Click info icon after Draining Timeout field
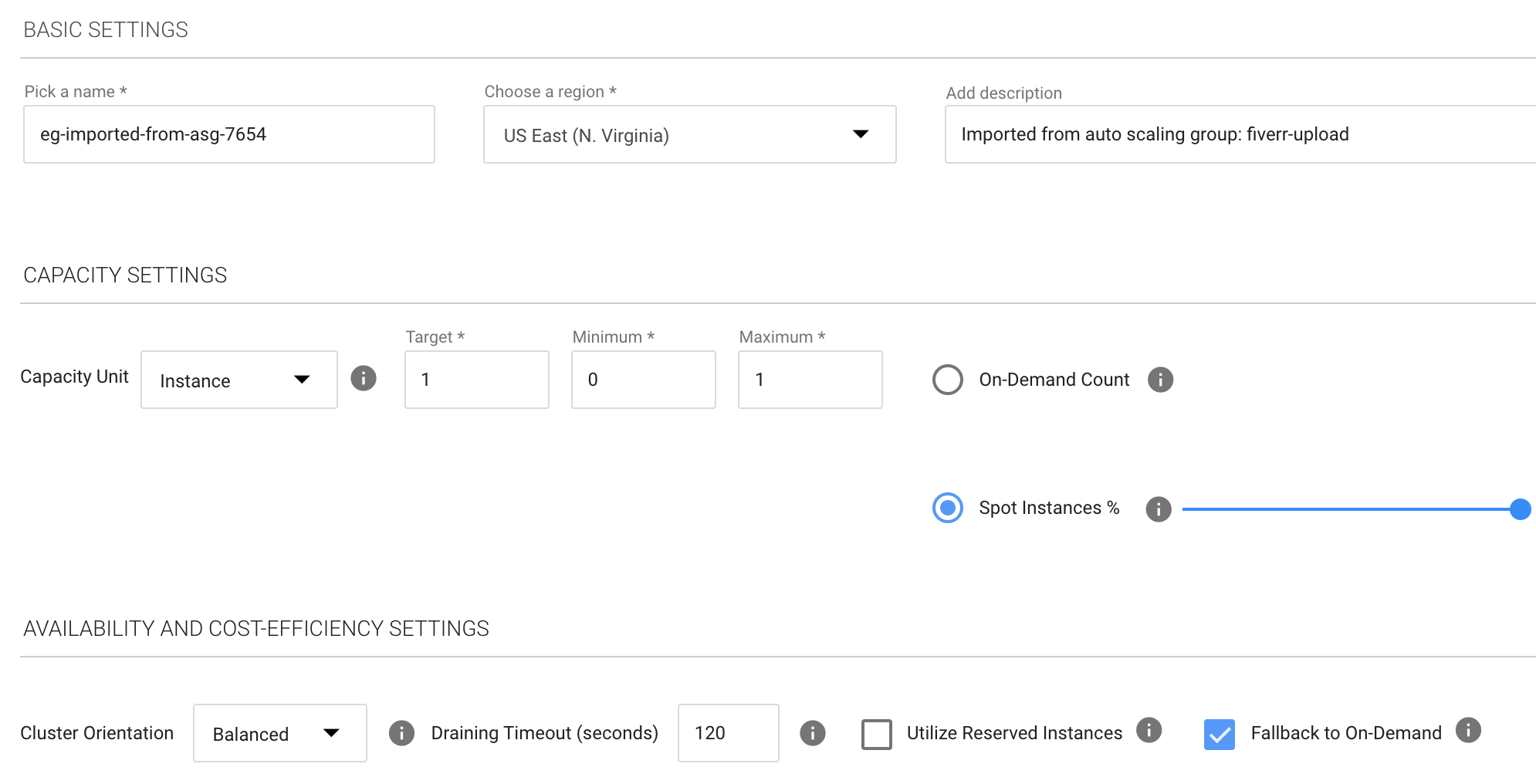This screenshot has width=1536, height=784. pyautogui.click(x=812, y=733)
